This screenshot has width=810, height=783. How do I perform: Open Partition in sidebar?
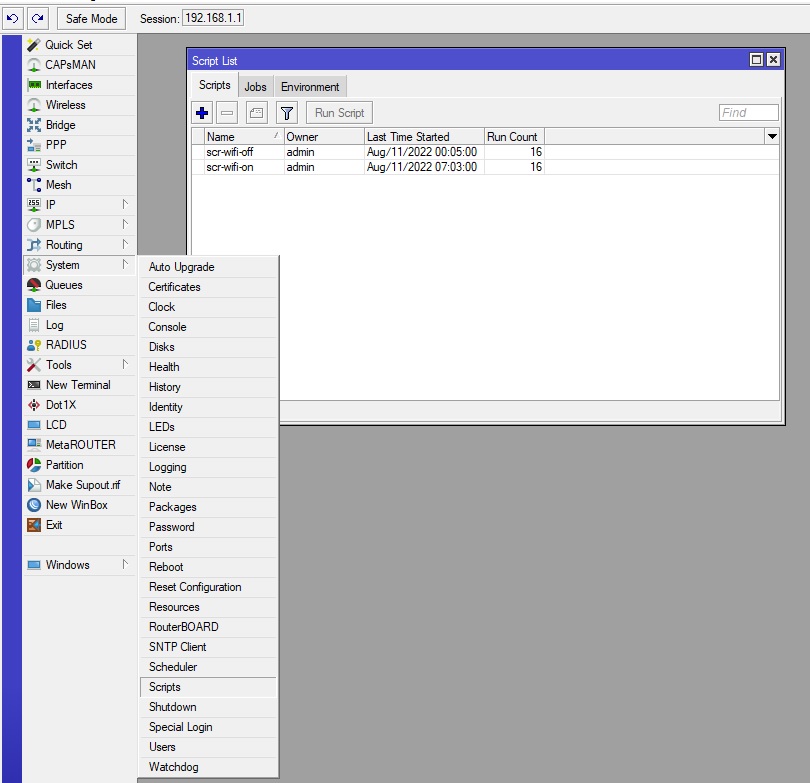click(x=80, y=465)
